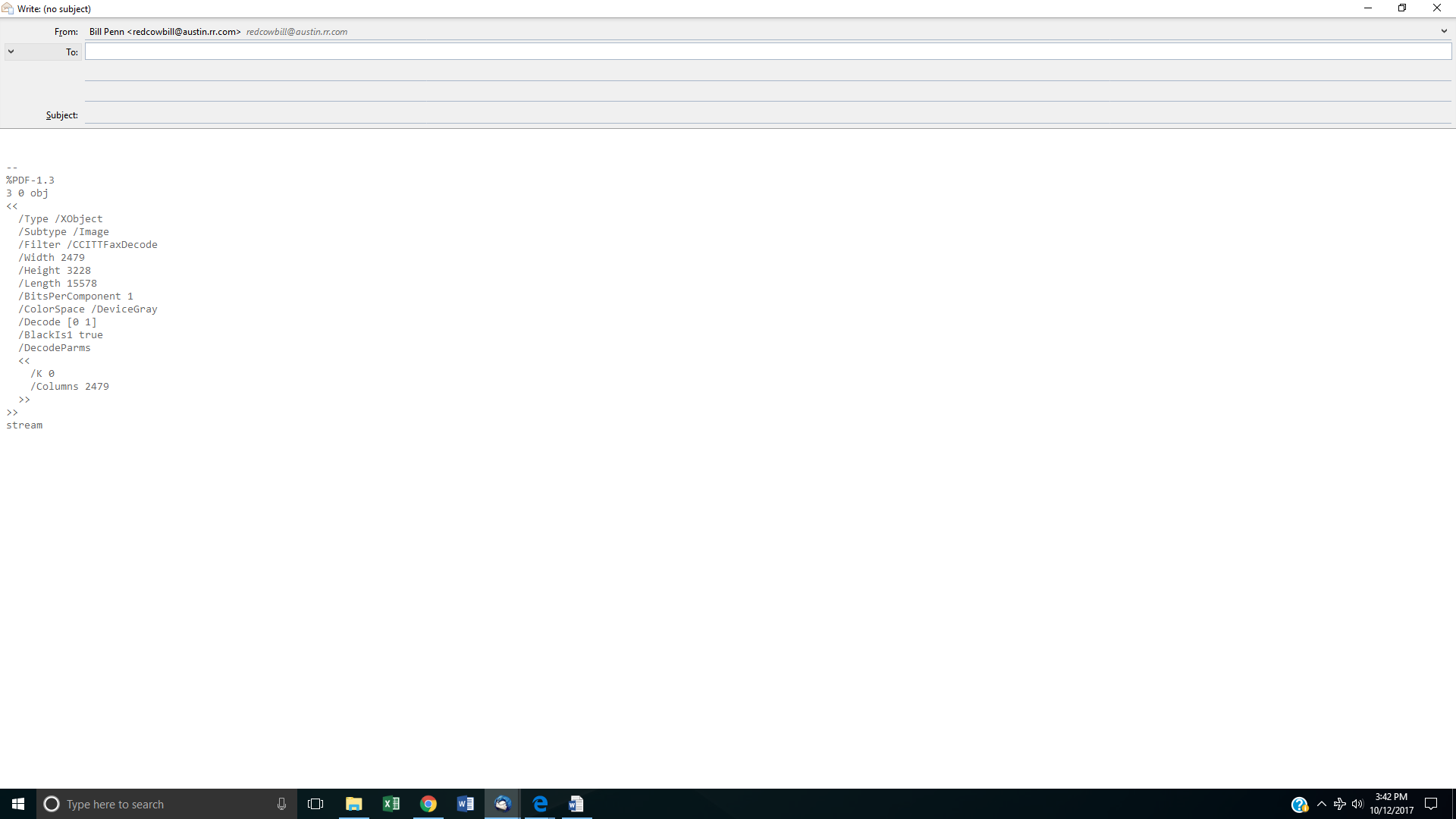Switch to Excel in taskbar
The image size is (1456, 819).
(x=391, y=804)
